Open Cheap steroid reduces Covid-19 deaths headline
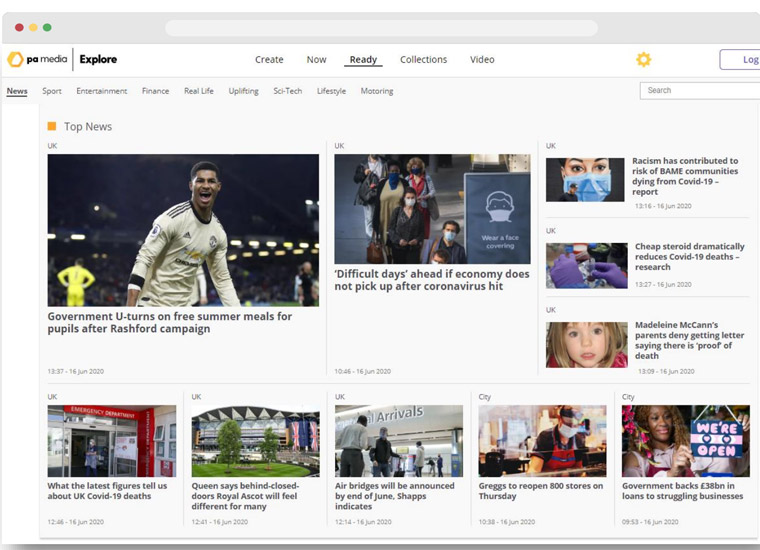Screen dimensions: 760x550 pyautogui.click(x=690, y=256)
